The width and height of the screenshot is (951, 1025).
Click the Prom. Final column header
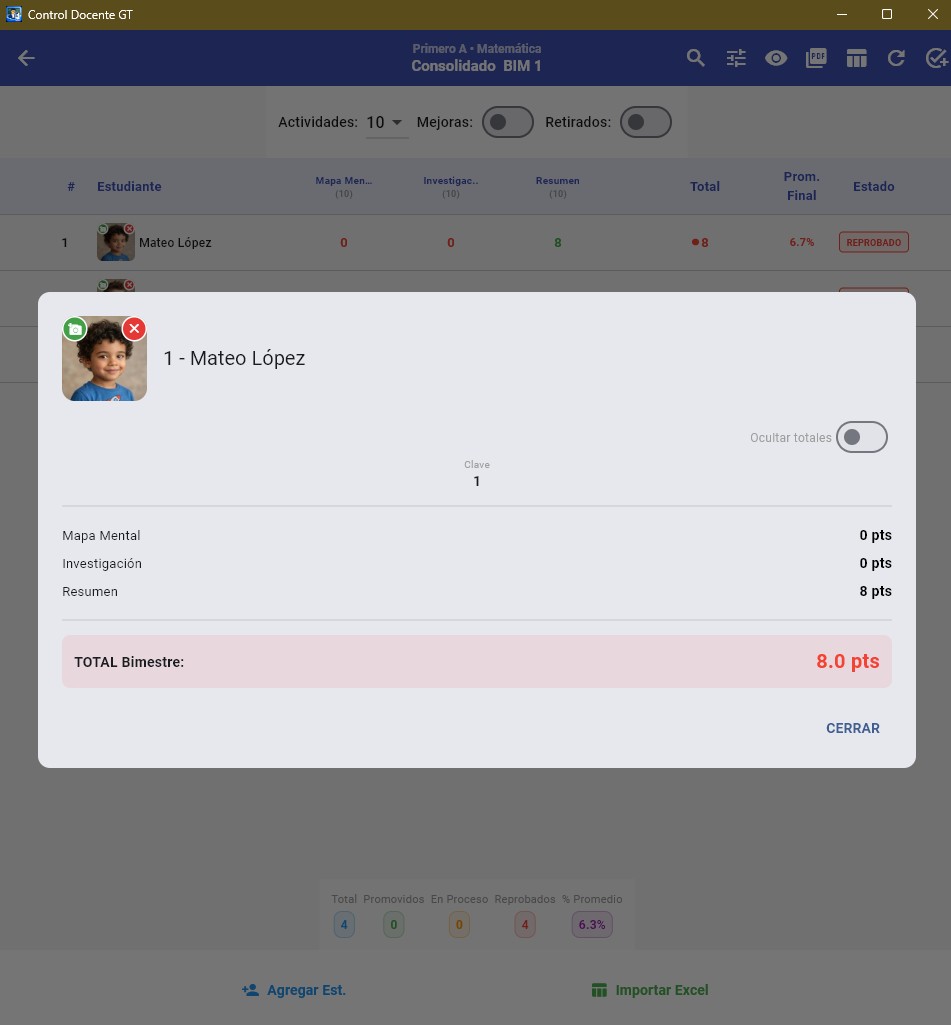pos(801,186)
